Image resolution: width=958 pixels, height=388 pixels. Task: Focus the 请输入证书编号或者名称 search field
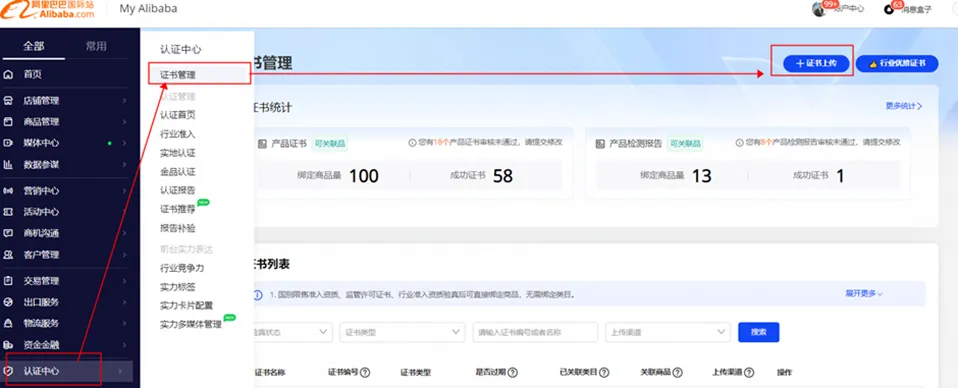pos(535,332)
